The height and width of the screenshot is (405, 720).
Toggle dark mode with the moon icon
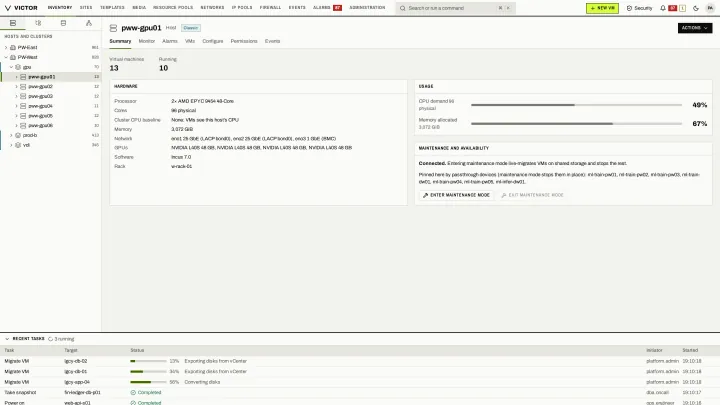[x=696, y=8]
